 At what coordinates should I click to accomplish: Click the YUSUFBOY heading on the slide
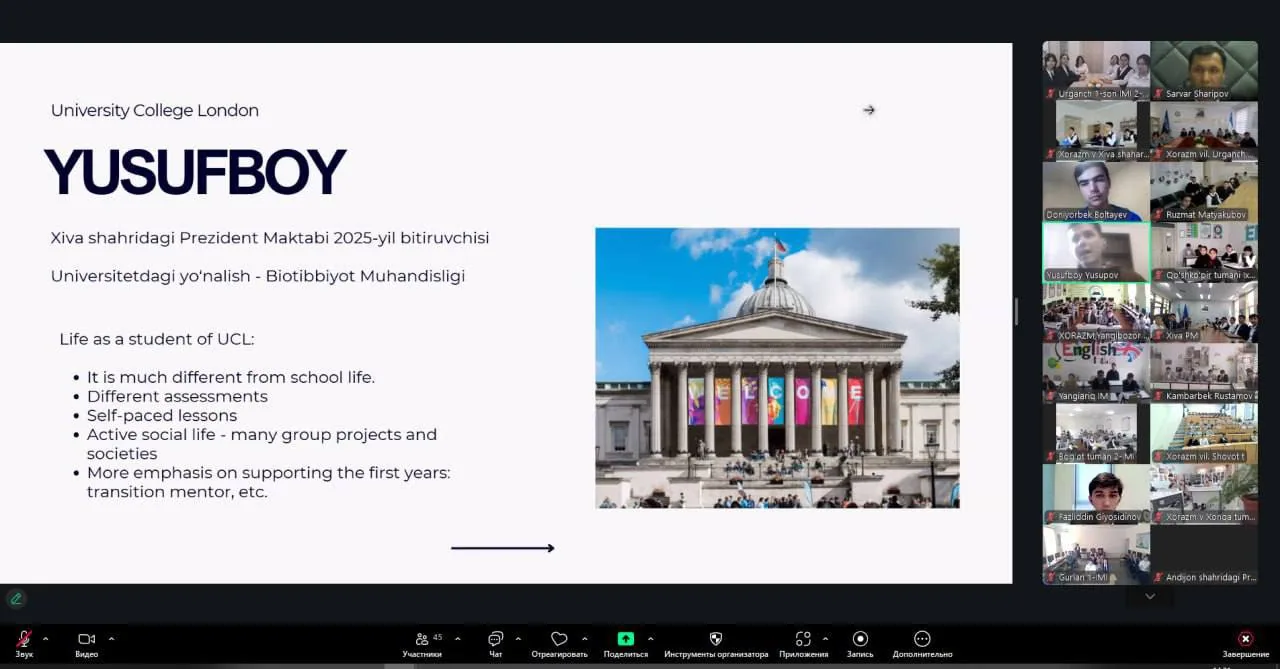pos(195,172)
